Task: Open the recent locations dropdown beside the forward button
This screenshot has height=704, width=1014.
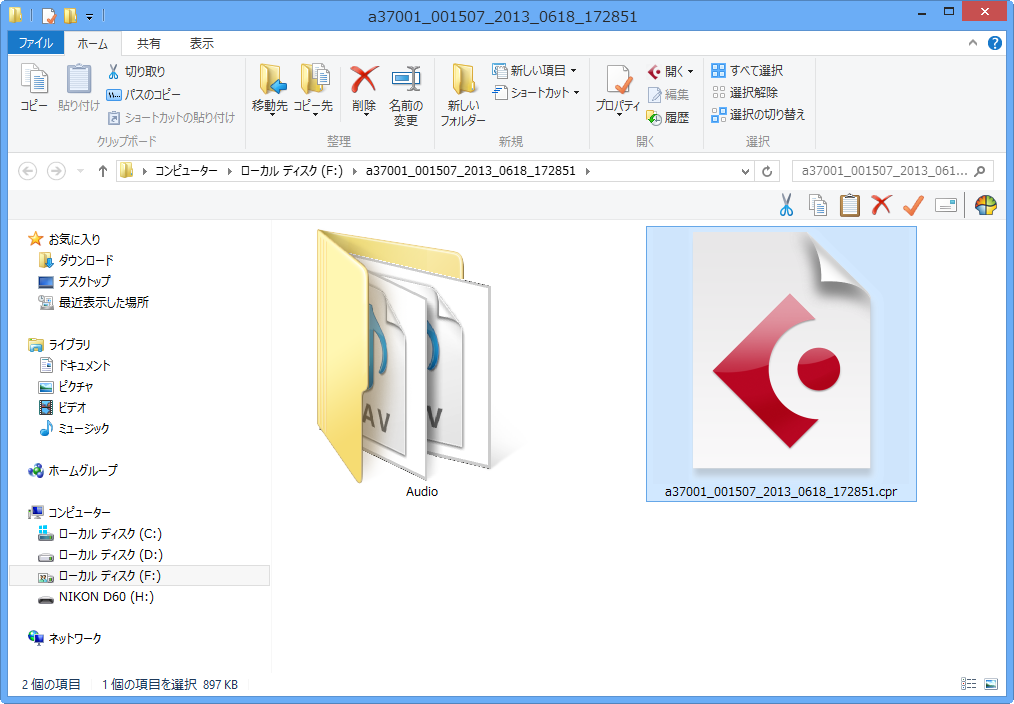Action: (80, 171)
